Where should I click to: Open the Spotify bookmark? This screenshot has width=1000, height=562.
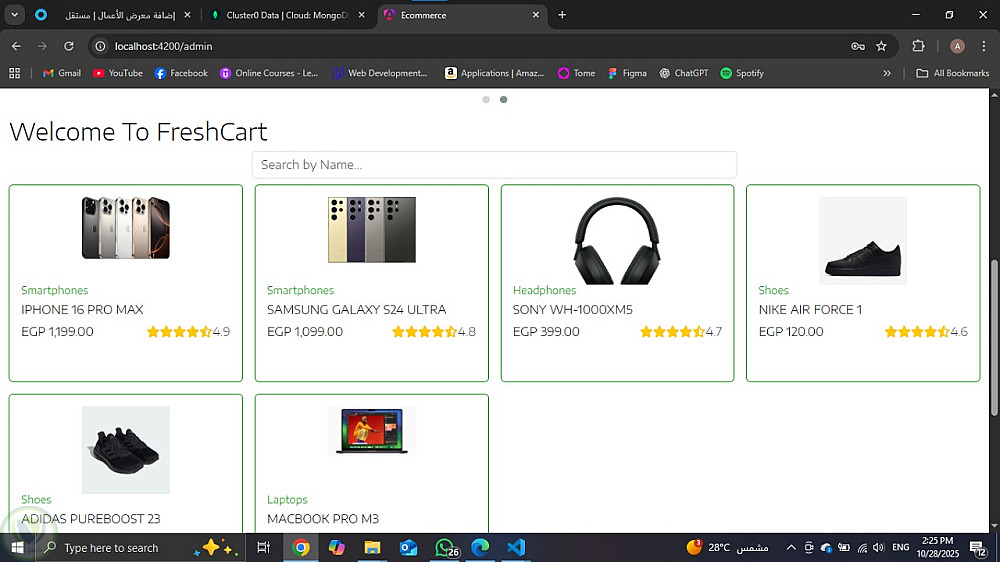coord(742,73)
